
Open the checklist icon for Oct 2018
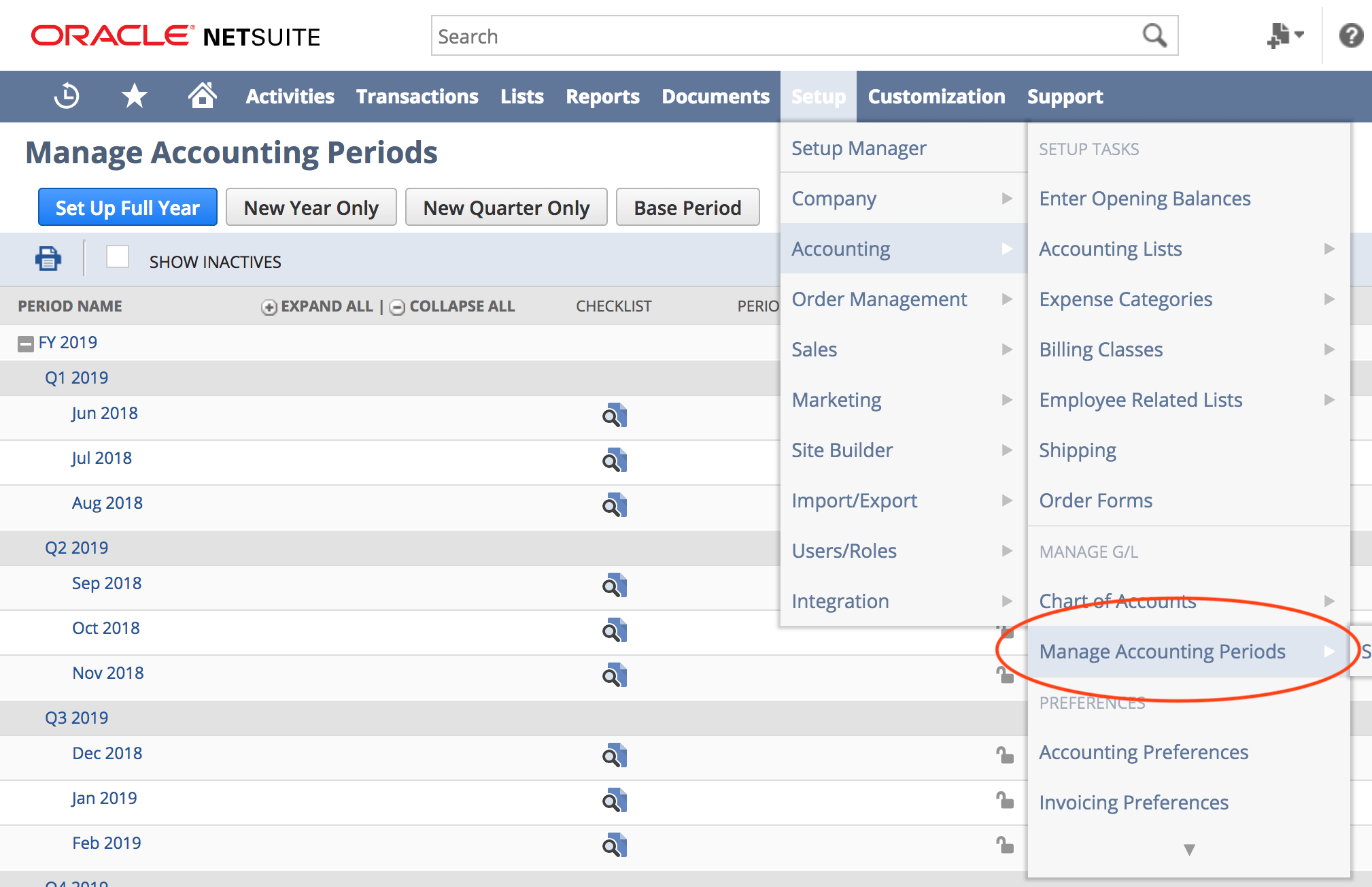pos(614,630)
